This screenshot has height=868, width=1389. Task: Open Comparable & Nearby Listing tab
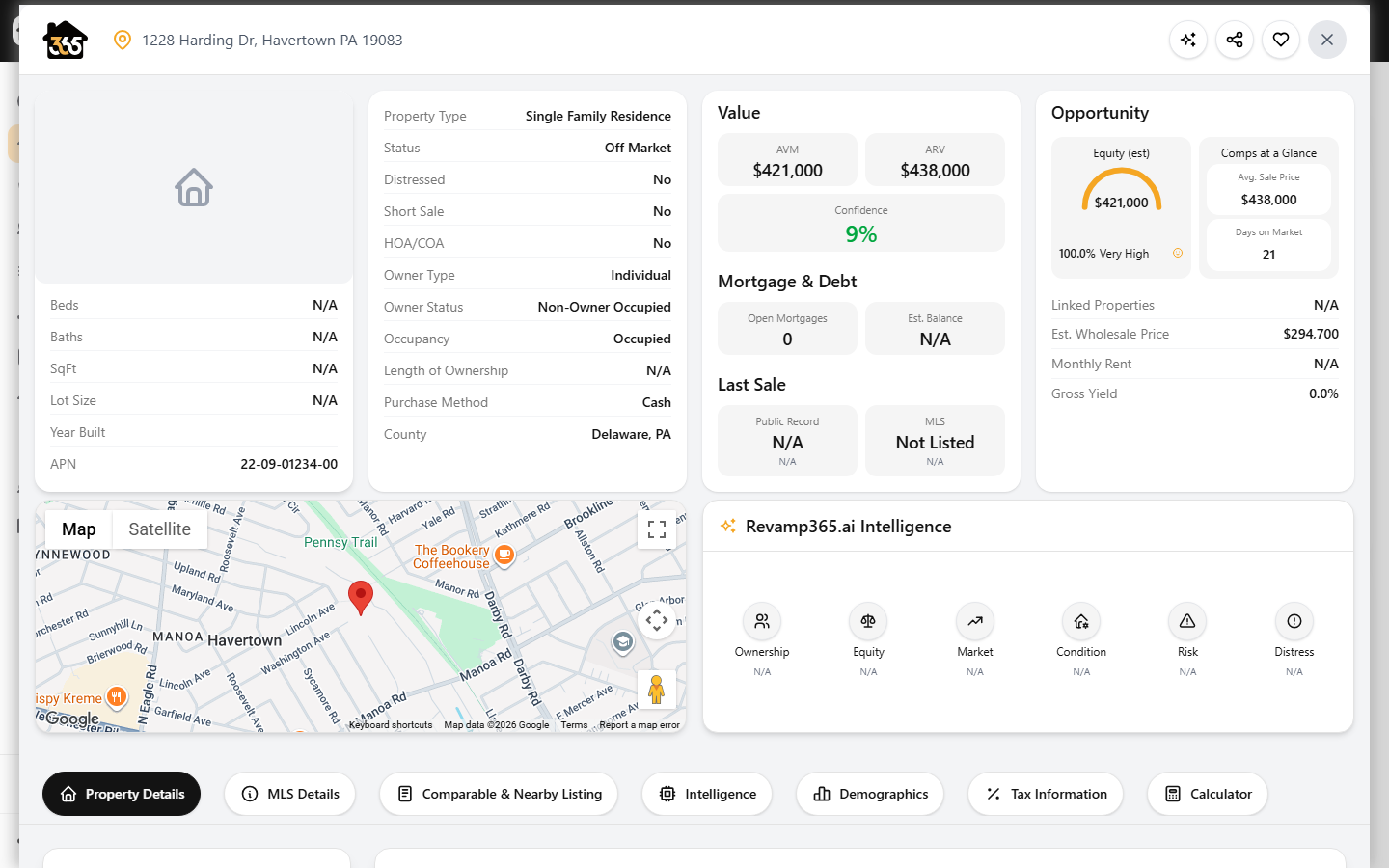(499, 794)
